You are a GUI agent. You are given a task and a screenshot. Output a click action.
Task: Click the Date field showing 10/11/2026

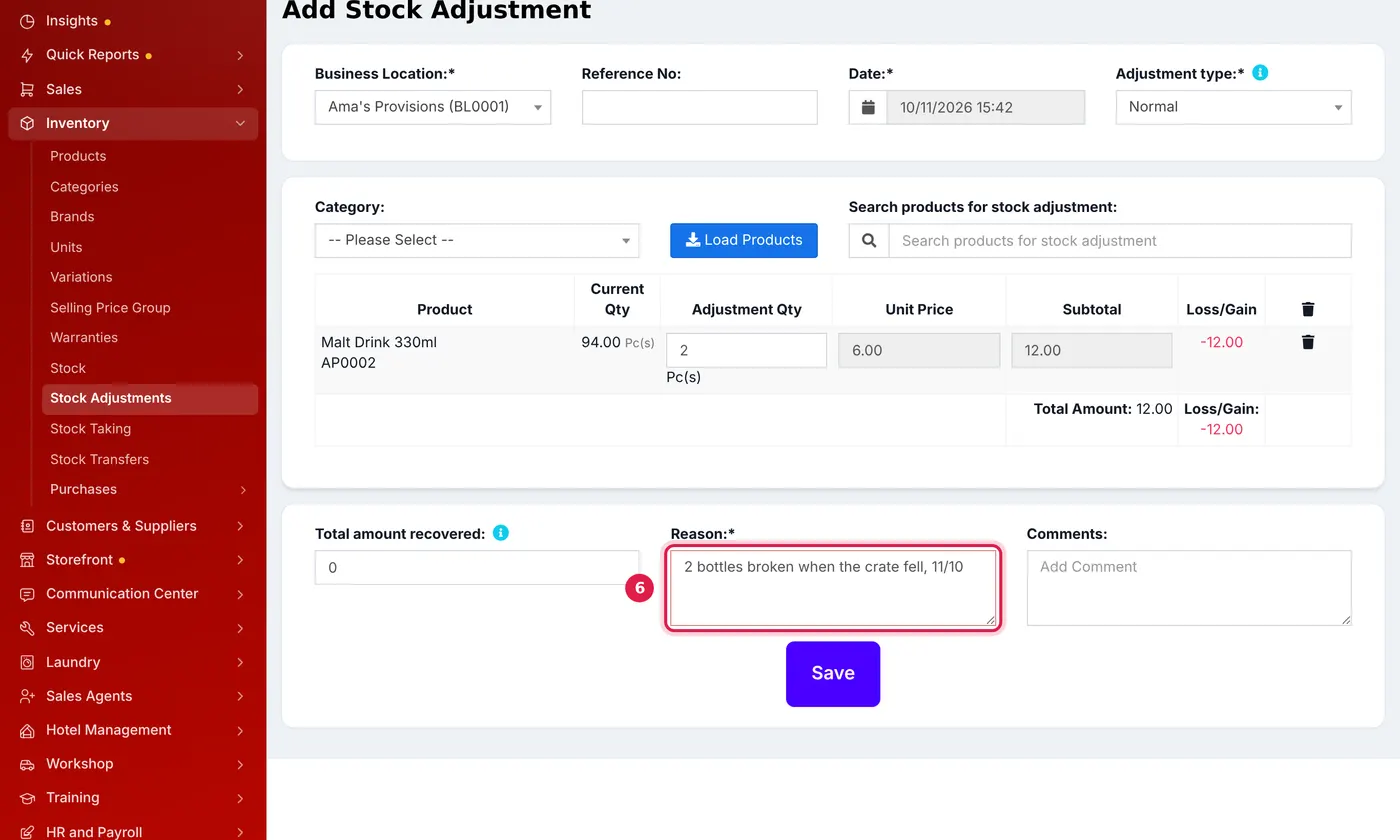986,107
